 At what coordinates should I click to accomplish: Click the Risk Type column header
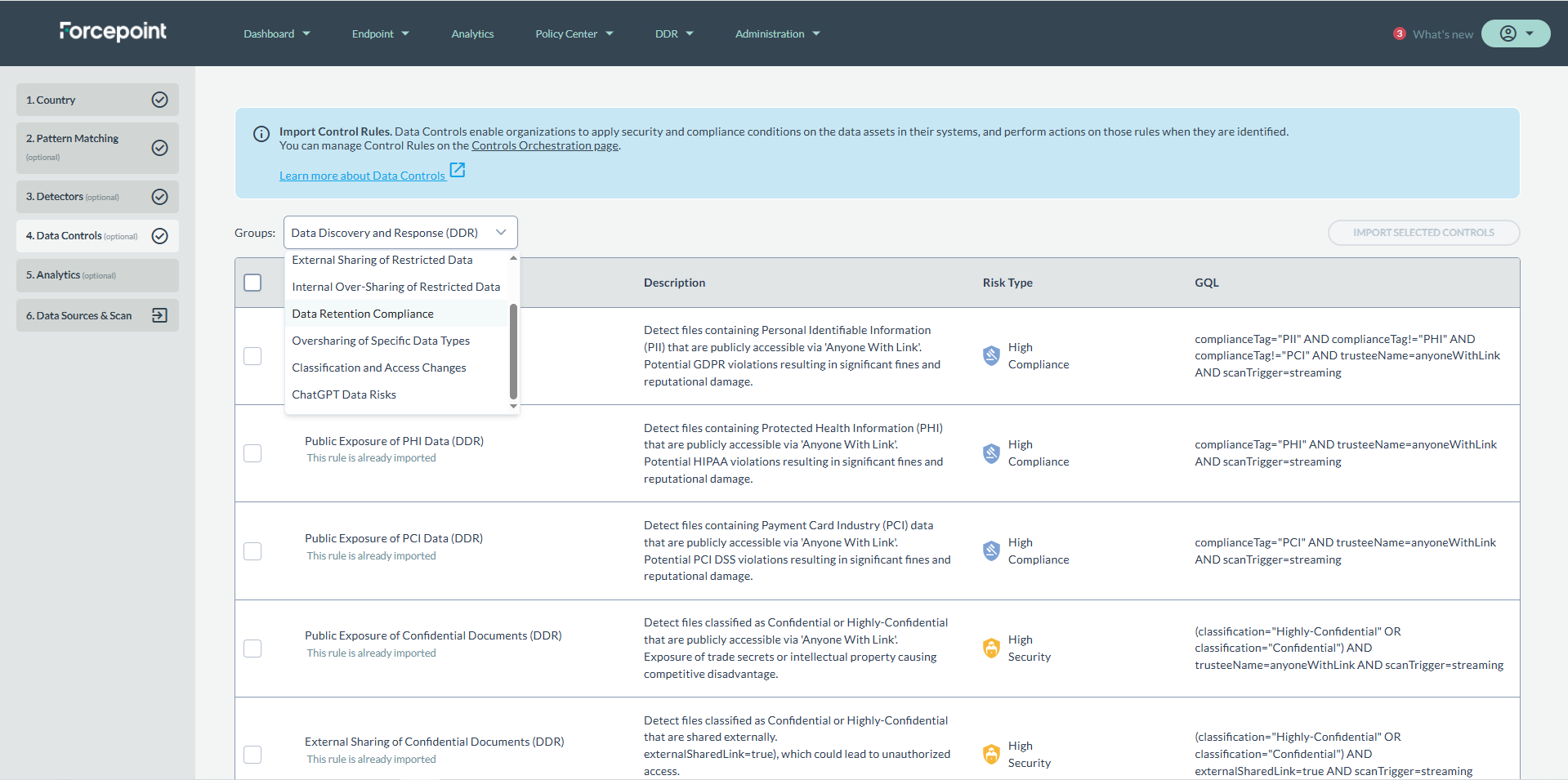click(1007, 283)
